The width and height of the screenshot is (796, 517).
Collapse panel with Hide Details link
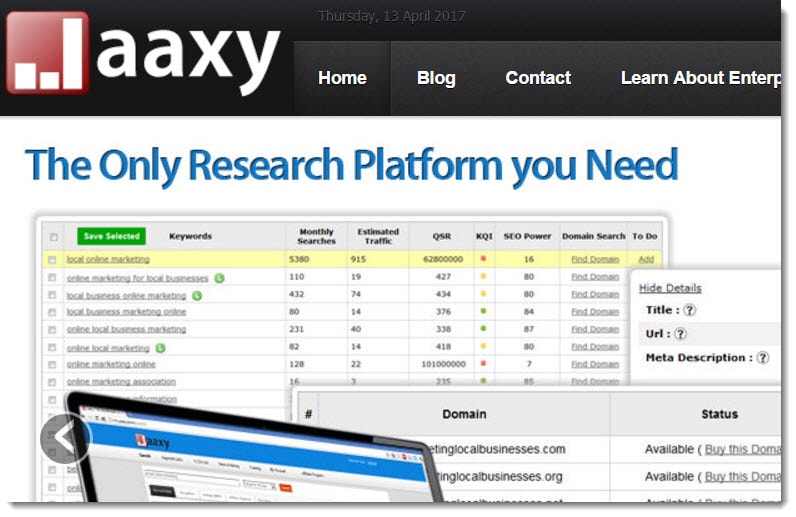pos(670,288)
